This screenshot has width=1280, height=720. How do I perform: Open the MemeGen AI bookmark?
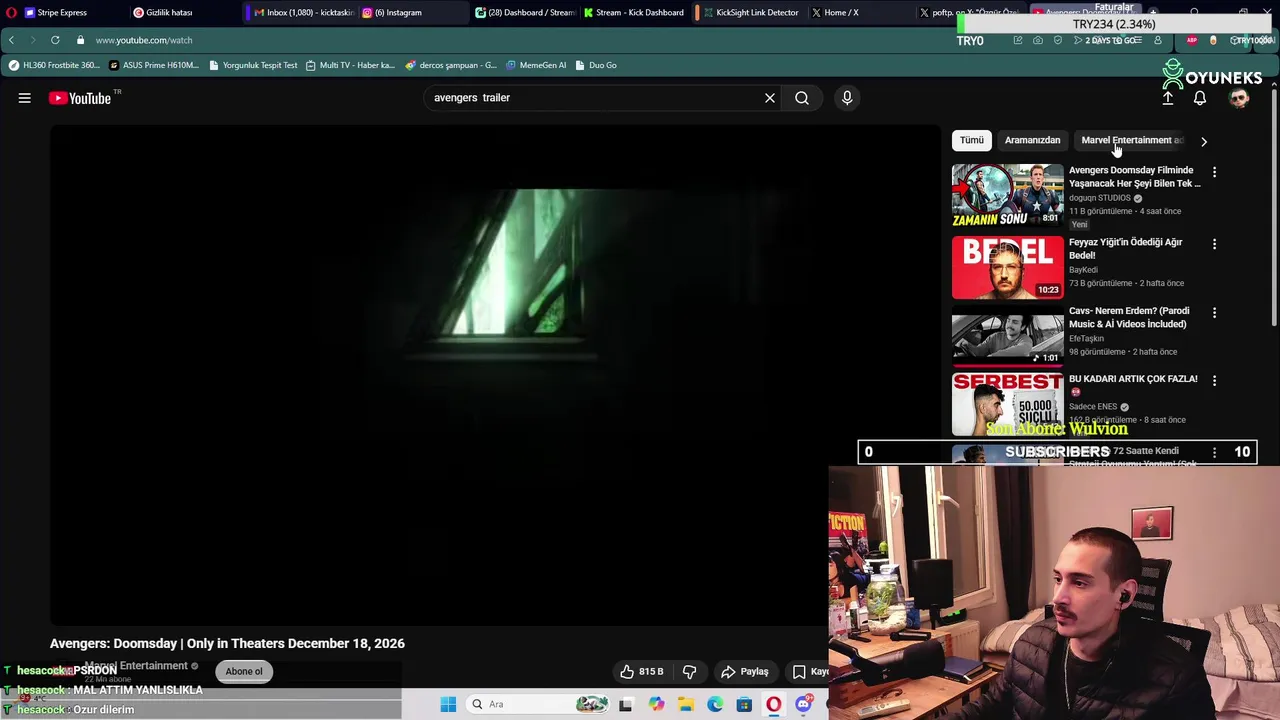pos(536,65)
